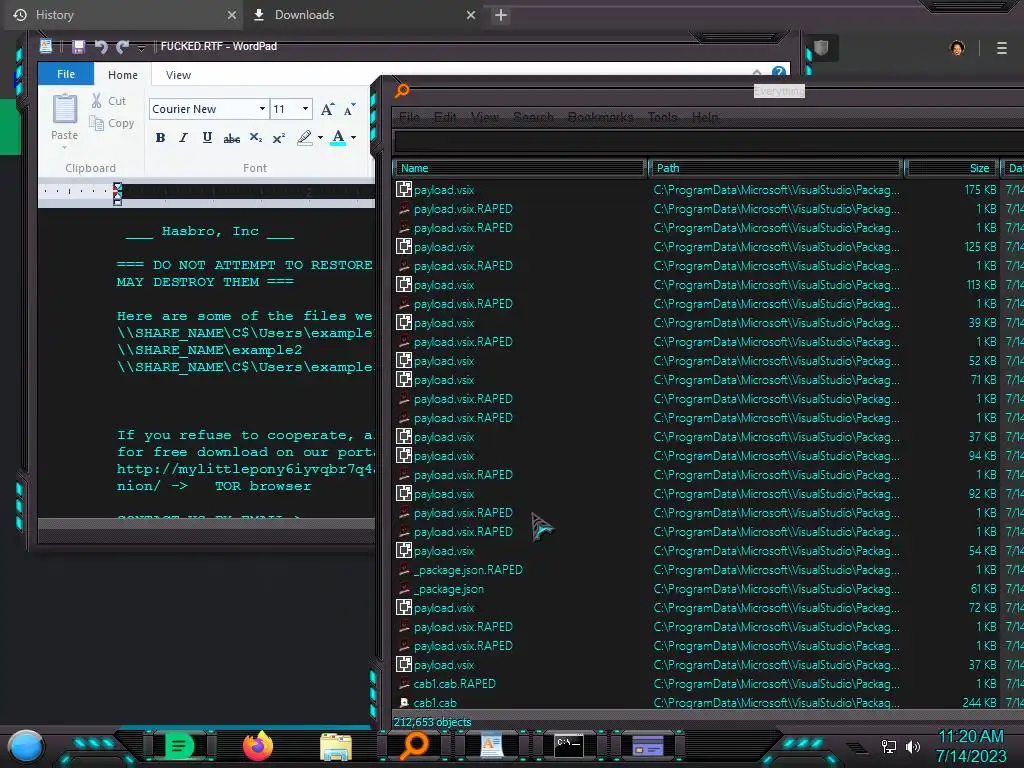Toggle subscript formatting
Viewport: 1024px width, 768px height.
click(x=255, y=138)
